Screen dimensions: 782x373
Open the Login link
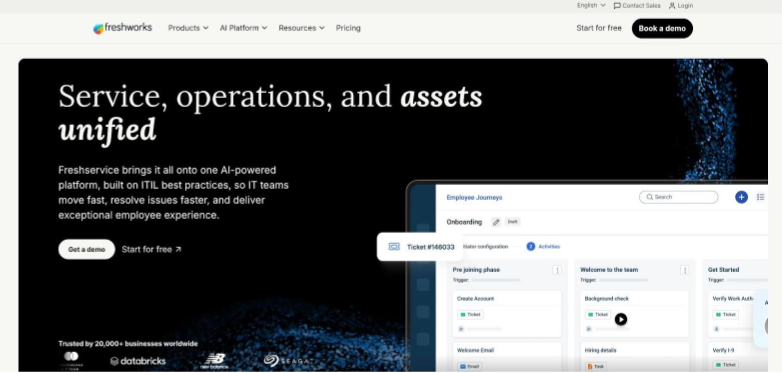(681, 5)
